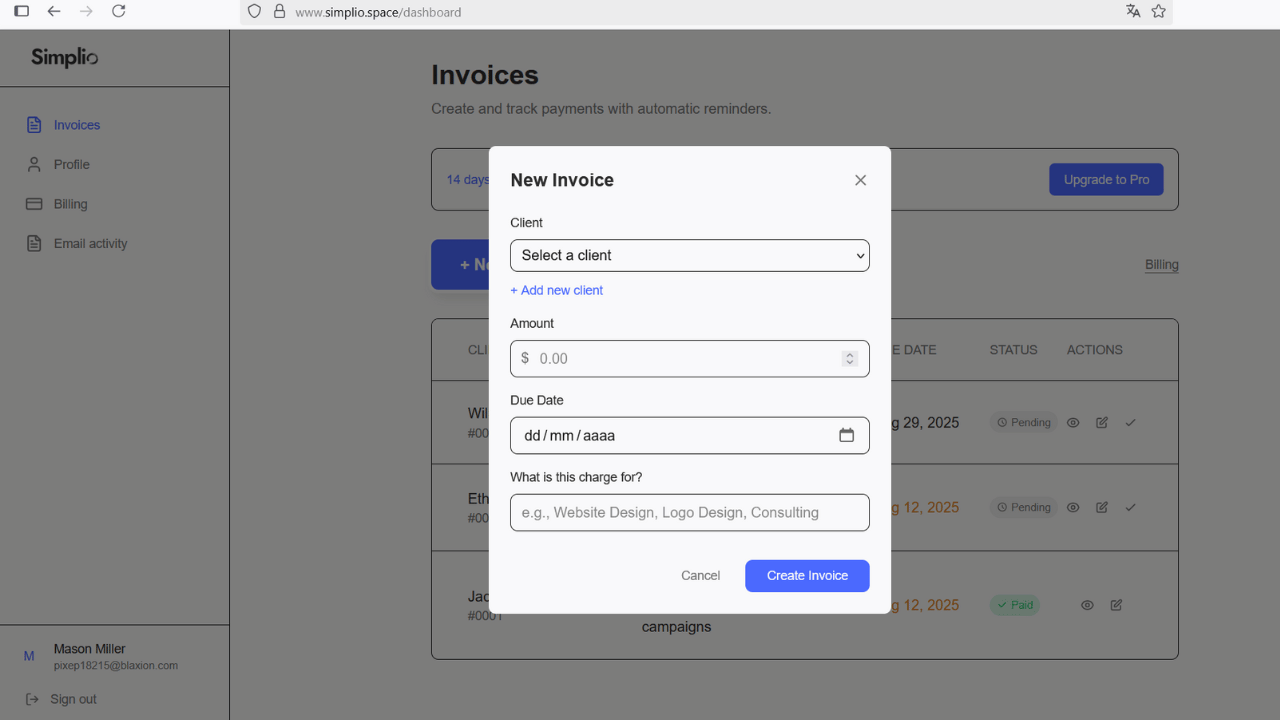Click the Pending status badge on Ethan's invoice
1280x720 pixels.
(x=1023, y=507)
